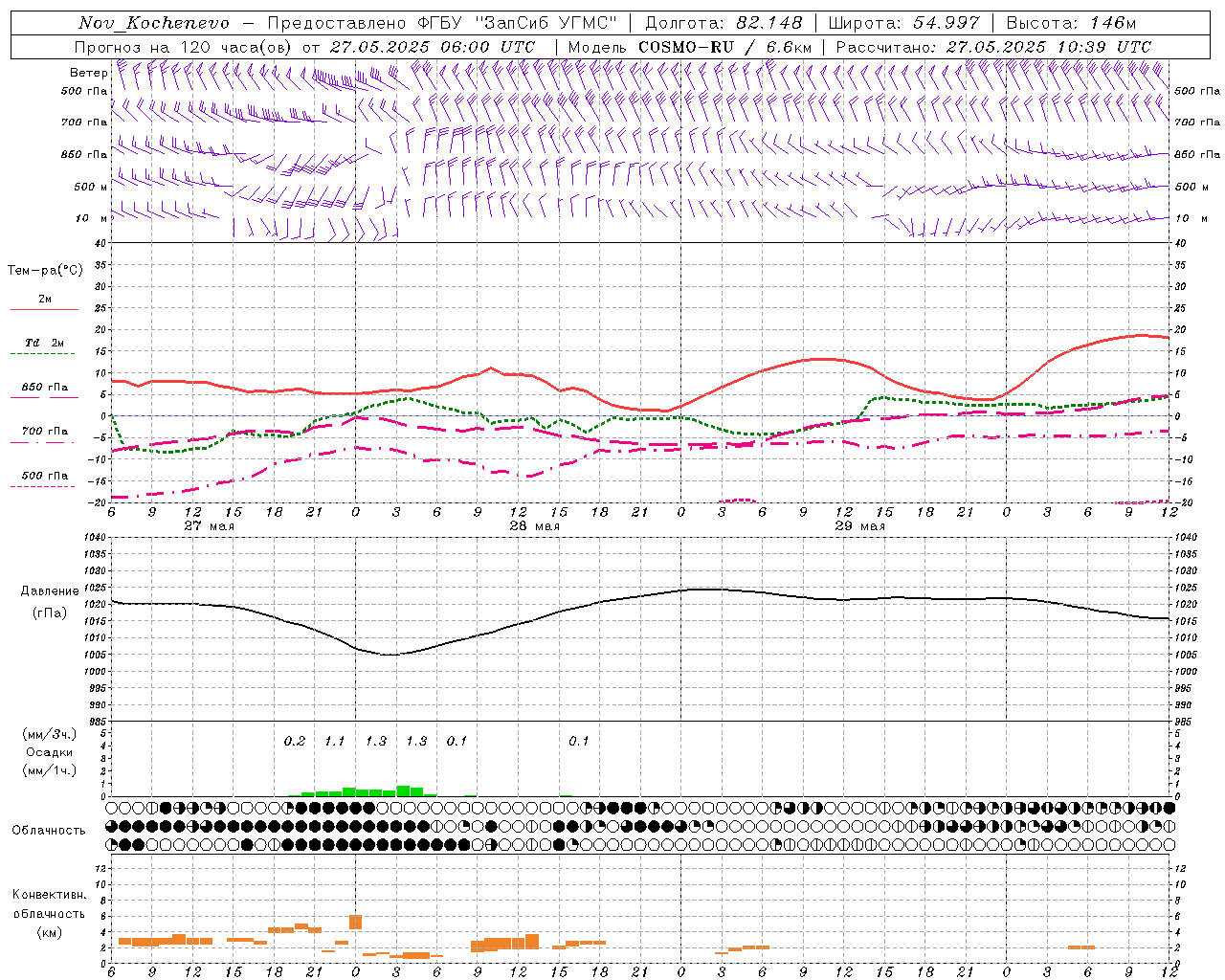Viewport: 1225px width, 980px height.
Task: Click the 29 мая date label
Action: 860,526
